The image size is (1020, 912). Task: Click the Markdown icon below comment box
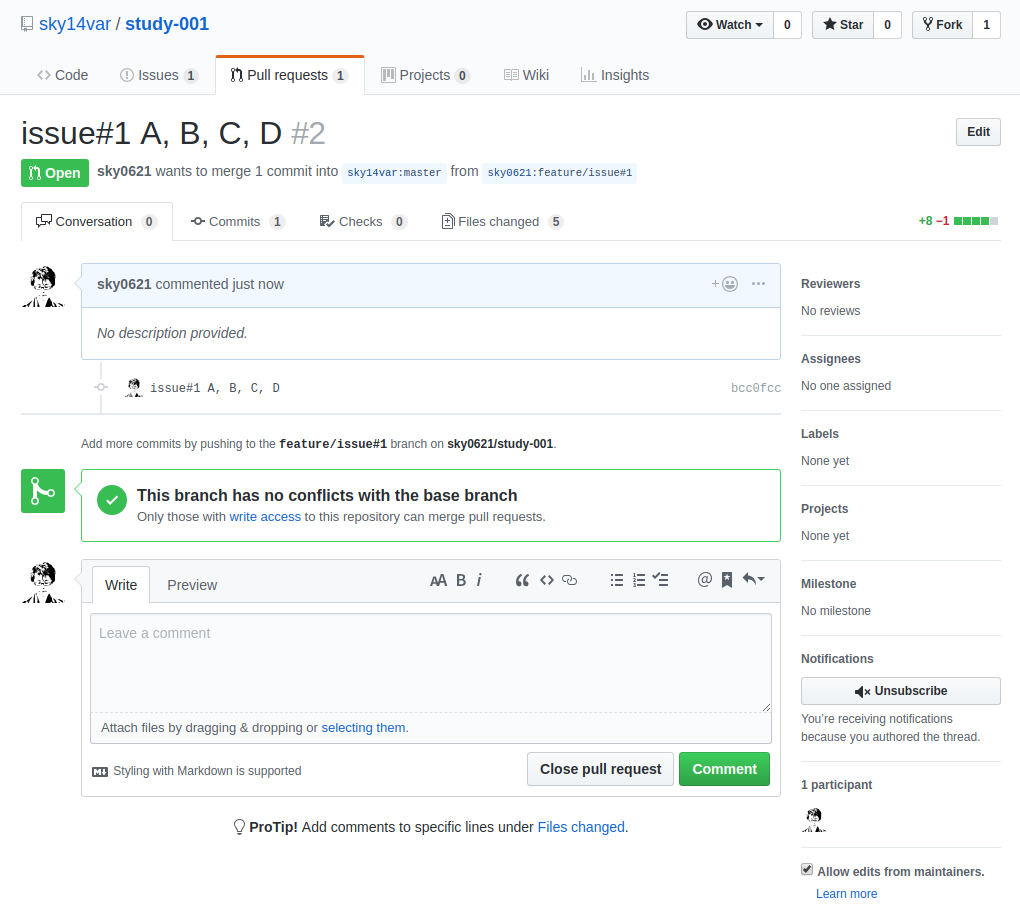point(100,771)
